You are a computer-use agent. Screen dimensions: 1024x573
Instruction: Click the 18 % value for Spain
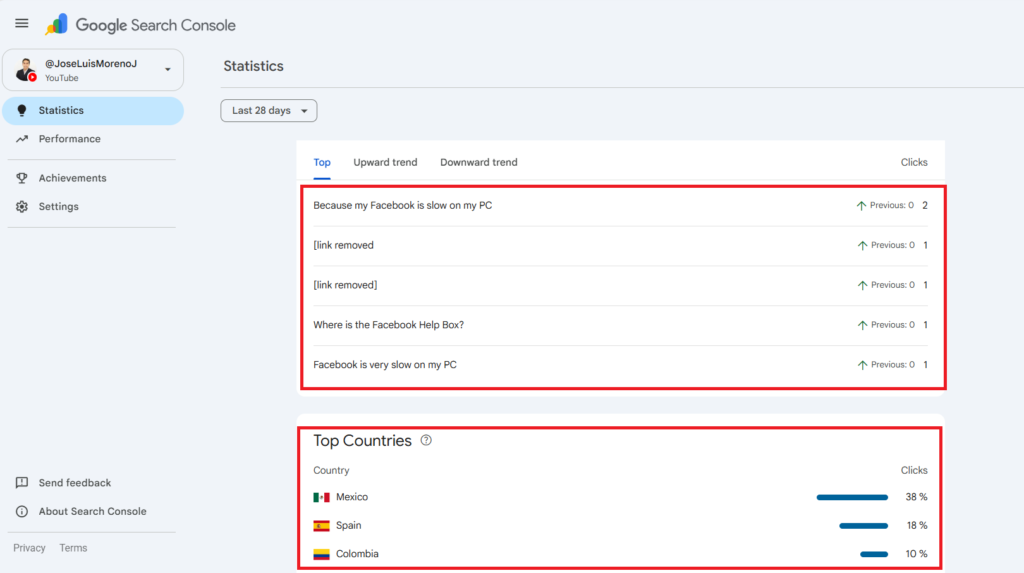coord(916,525)
